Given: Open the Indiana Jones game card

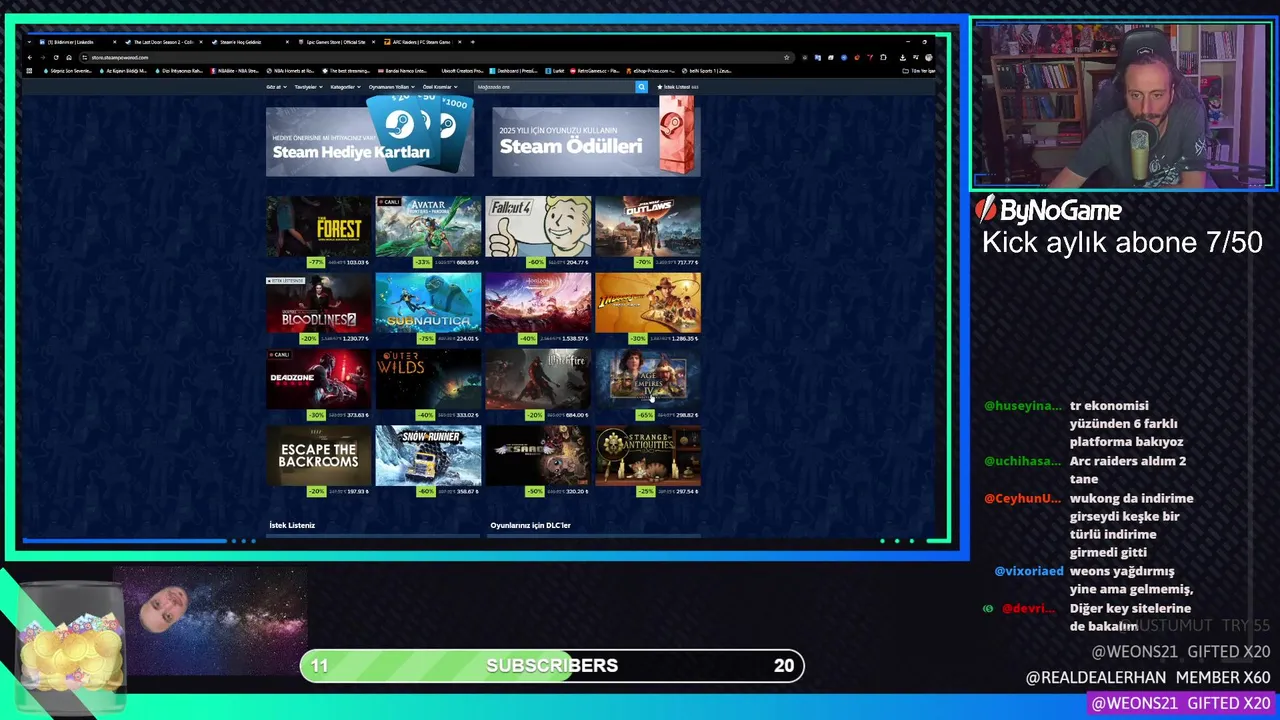Looking at the screenshot, I should point(648,308).
